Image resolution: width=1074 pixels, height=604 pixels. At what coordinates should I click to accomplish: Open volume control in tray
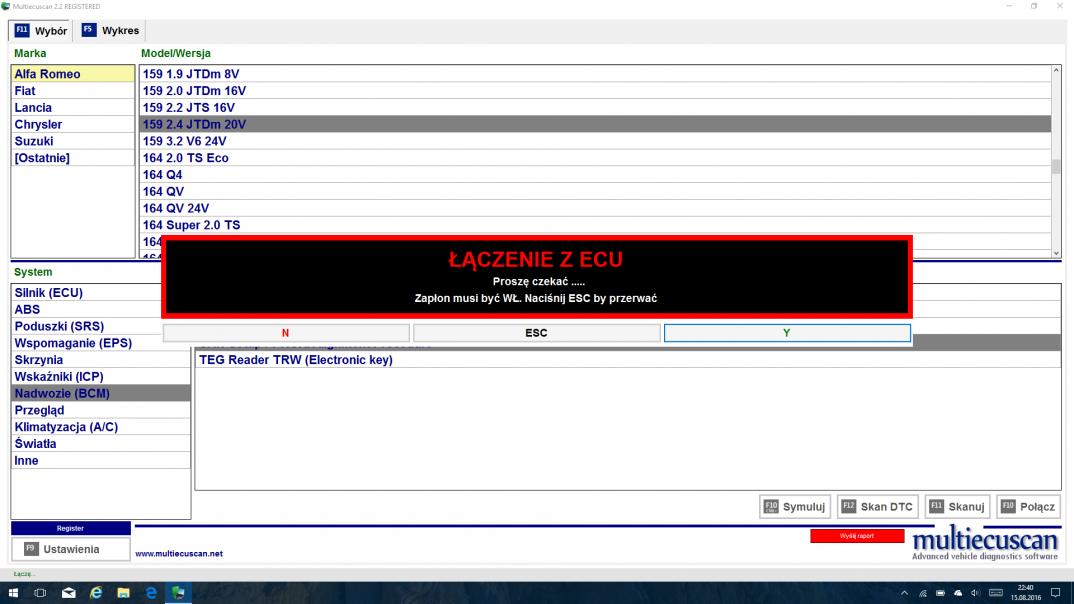(x=975, y=593)
